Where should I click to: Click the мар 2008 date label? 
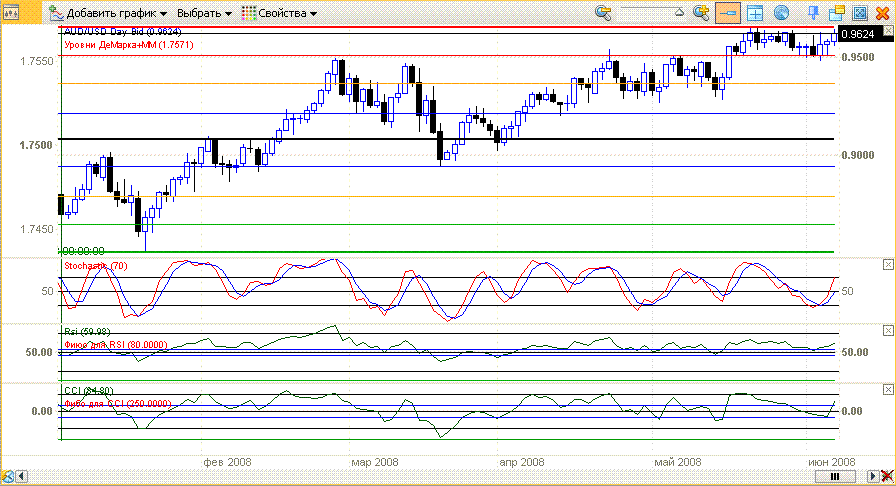click(374, 462)
